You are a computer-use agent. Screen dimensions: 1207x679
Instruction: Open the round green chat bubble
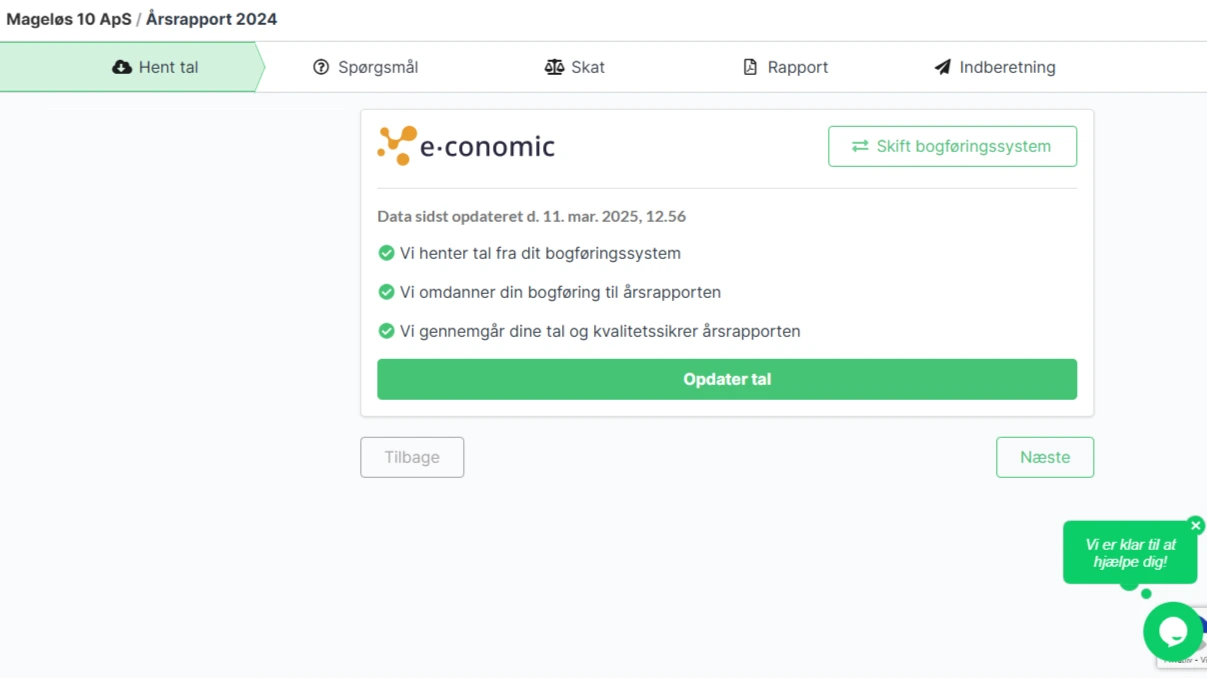[x=1172, y=631]
